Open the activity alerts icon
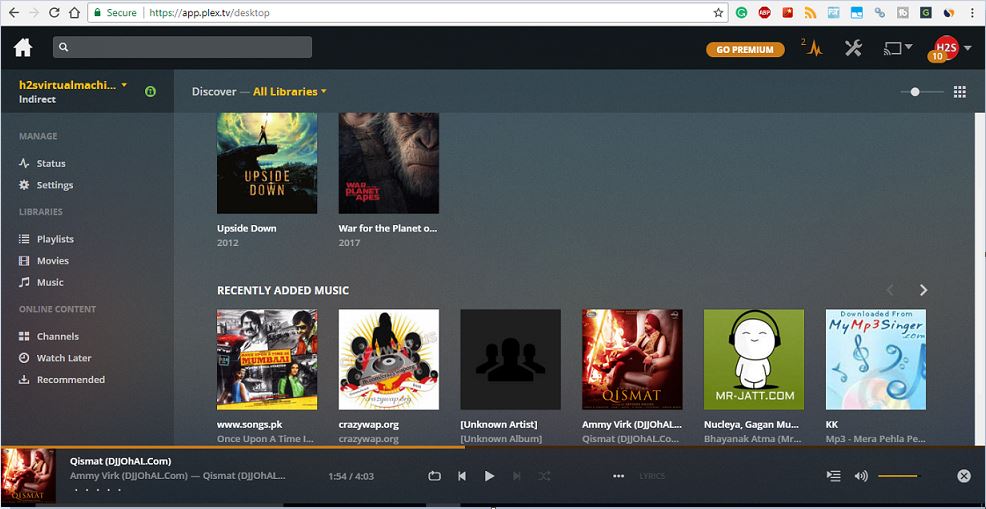 click(x=812, y=47)
